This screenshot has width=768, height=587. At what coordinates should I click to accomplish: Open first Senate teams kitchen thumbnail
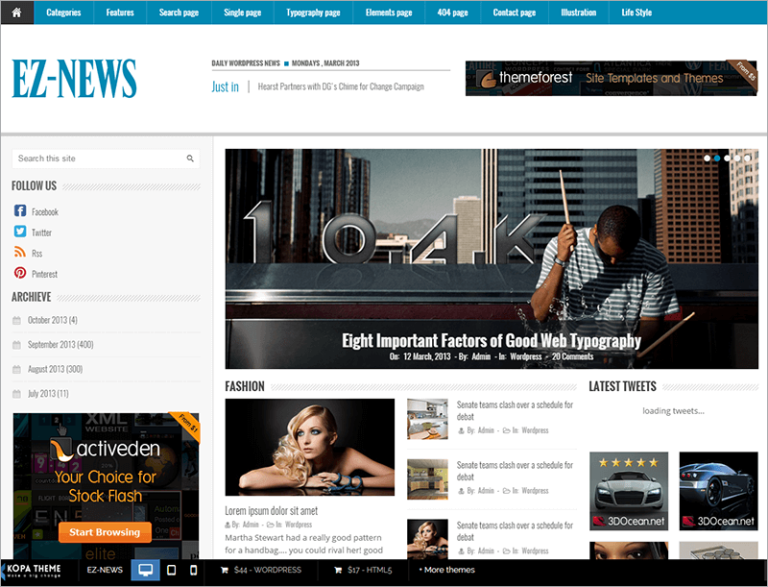(428, 418)
